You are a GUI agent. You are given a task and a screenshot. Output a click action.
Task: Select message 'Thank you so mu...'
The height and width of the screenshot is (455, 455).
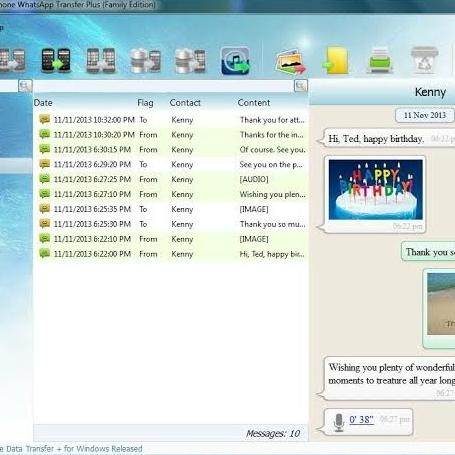coord(172,224)
